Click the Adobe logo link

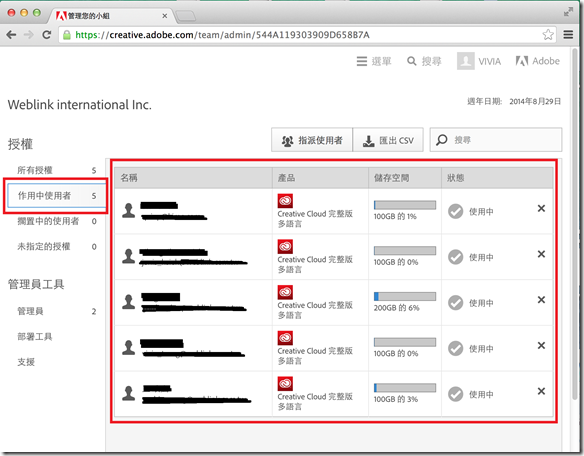[x=537, y=61]
